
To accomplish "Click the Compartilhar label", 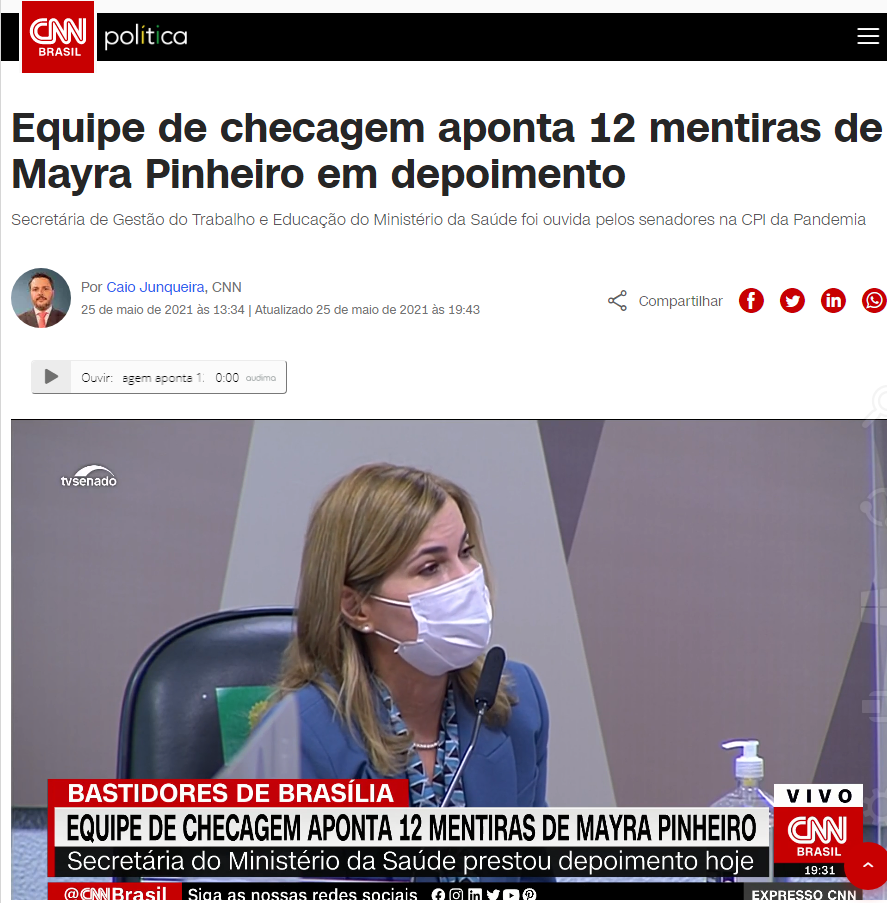I will pyautogui.click(x=680, y=301).
